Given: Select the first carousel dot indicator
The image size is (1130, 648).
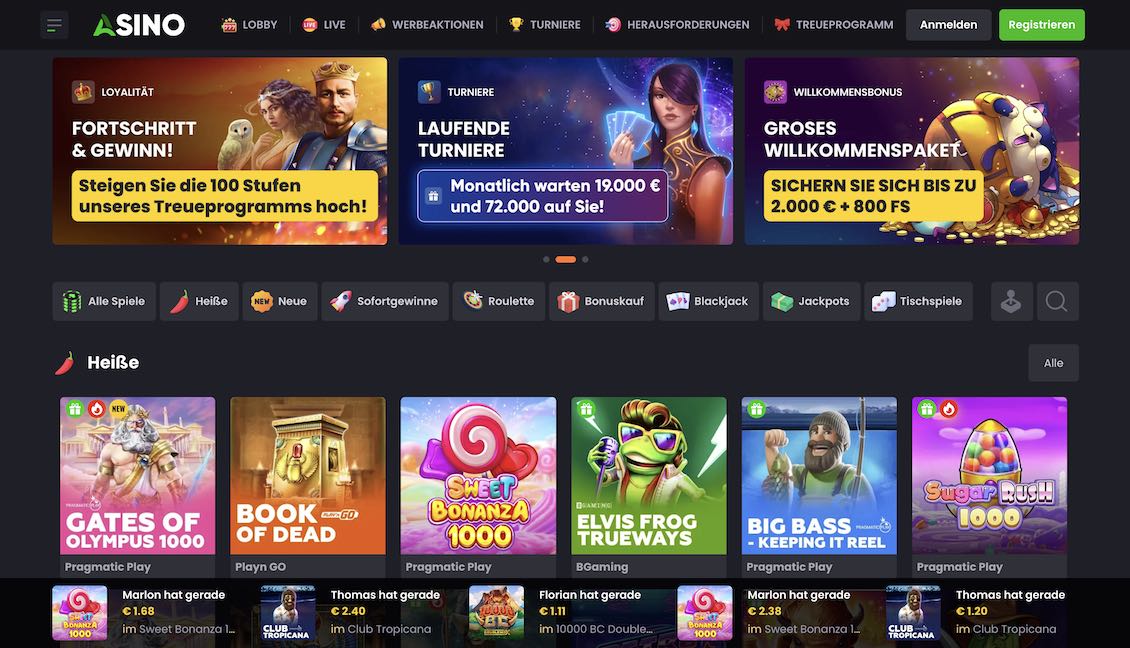Looking at the screenshot, I should [x=546, y=259].
